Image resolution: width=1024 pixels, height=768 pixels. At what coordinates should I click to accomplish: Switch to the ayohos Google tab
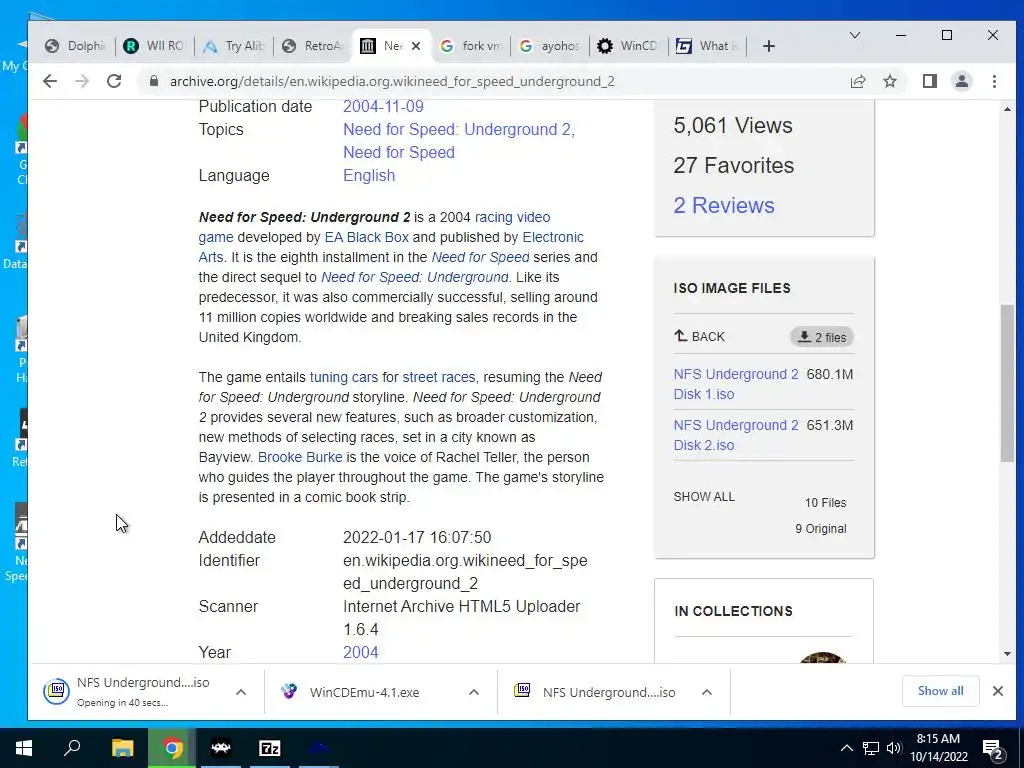point(550,46)
